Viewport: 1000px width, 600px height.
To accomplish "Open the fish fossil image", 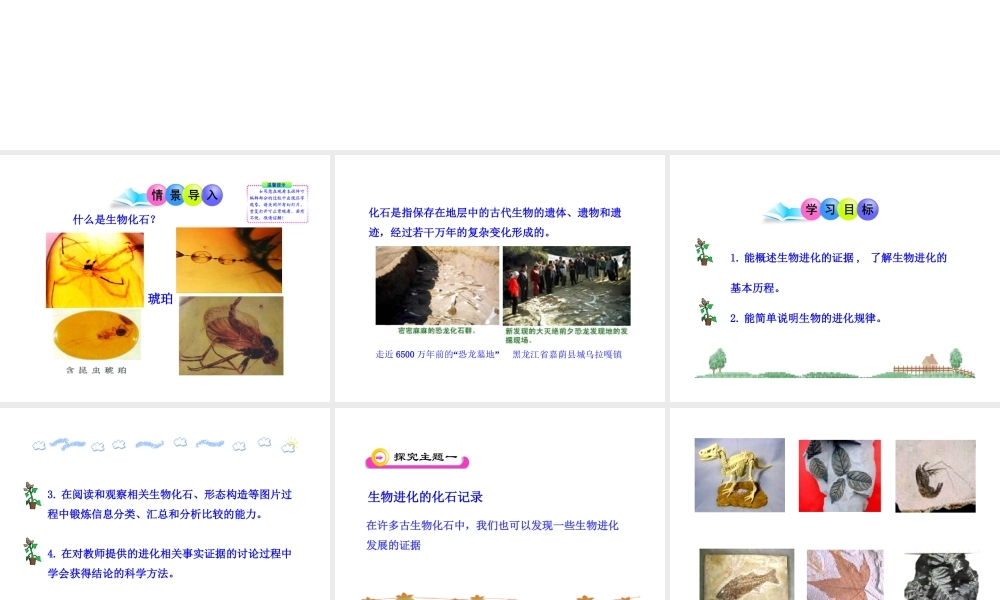I will (747, 574).
